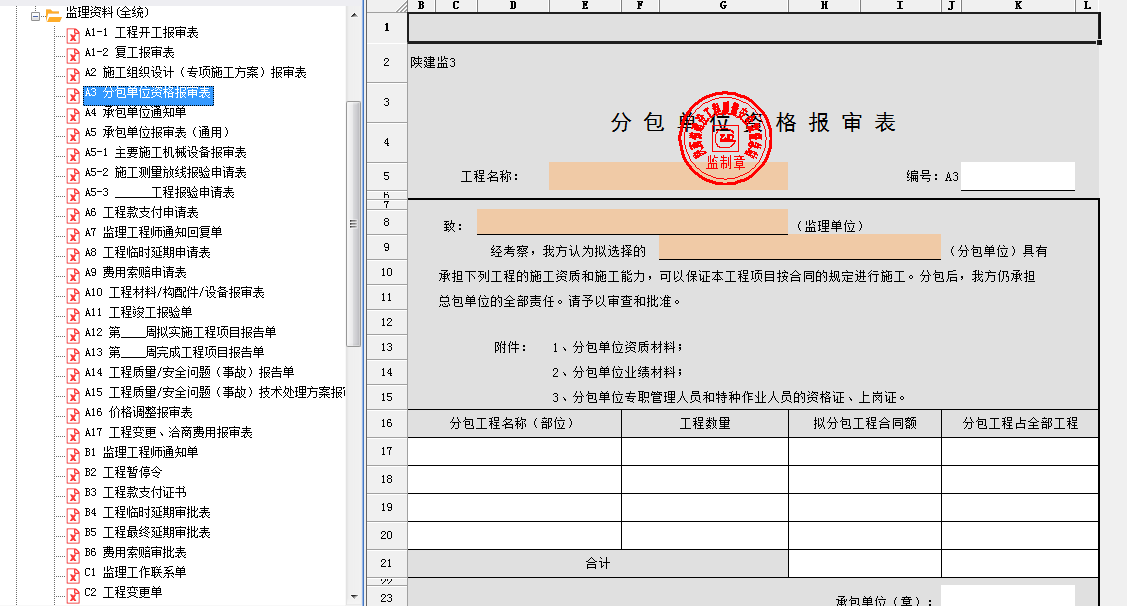Select A16 价格调整报审表 entry
The height and width of the screenshot is (606, 1127).
pyautogui.click(x=150, y=413)
